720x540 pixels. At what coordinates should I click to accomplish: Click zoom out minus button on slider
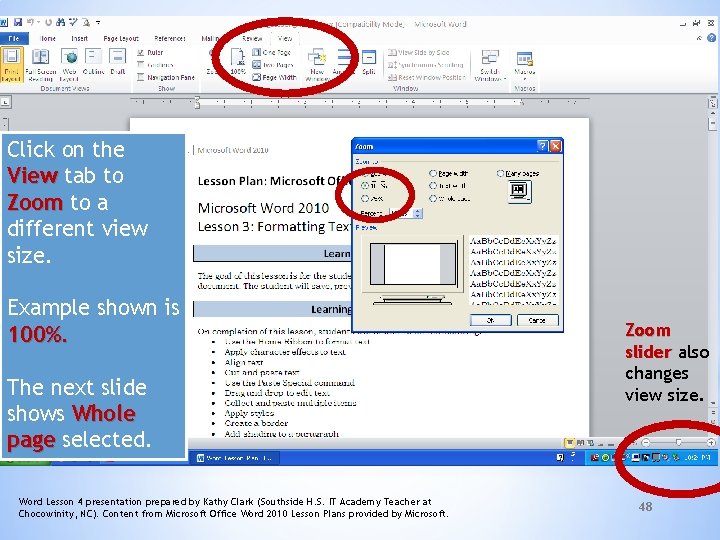pos(646,443)
